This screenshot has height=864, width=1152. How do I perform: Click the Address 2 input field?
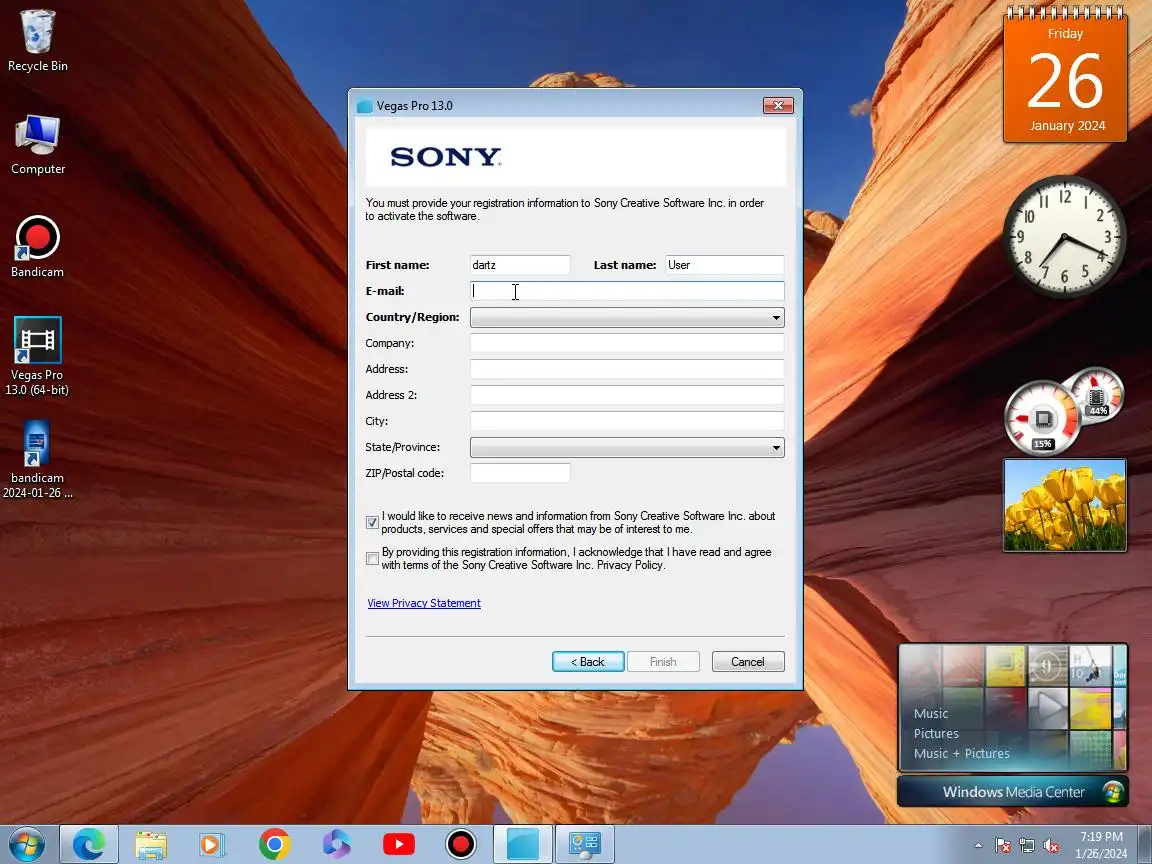(627, 395)
